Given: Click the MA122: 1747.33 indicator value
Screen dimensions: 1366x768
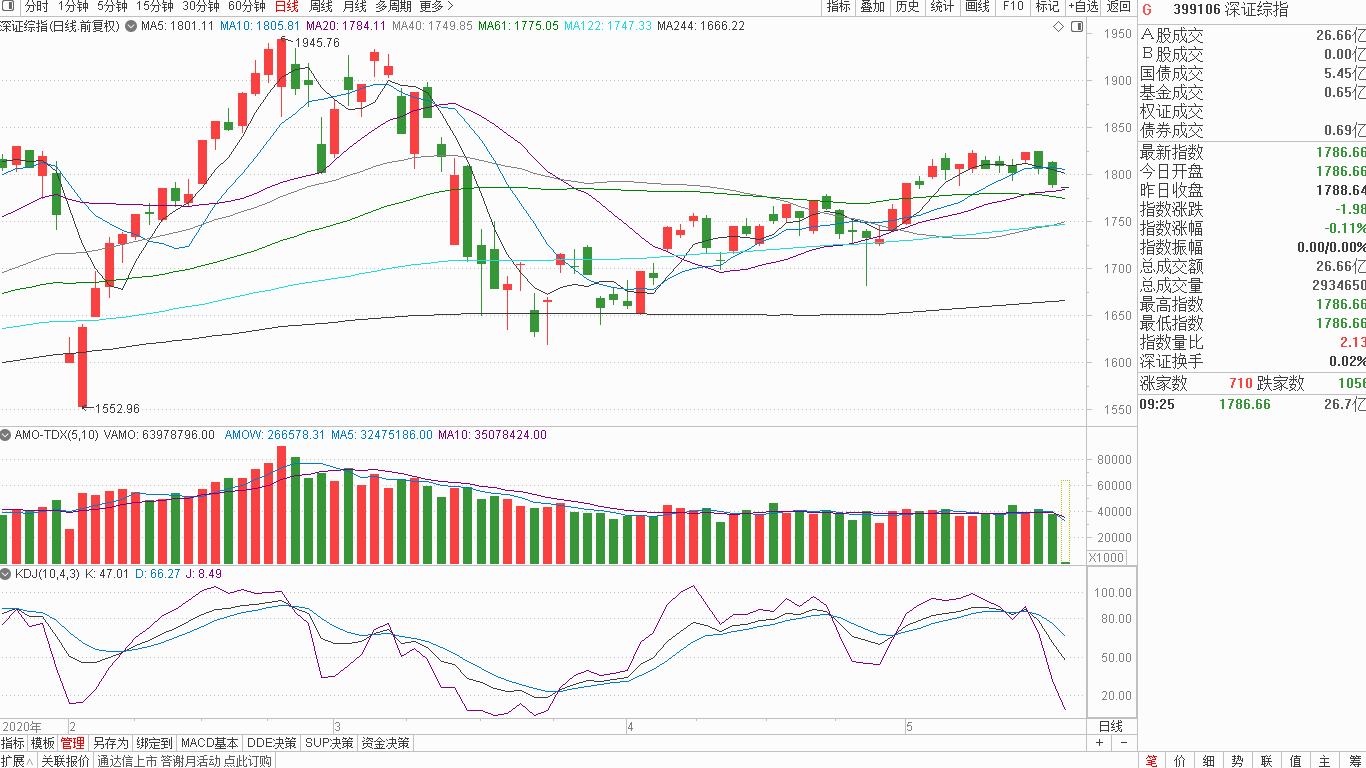Looking at the screenshot, I should [608, 25].
